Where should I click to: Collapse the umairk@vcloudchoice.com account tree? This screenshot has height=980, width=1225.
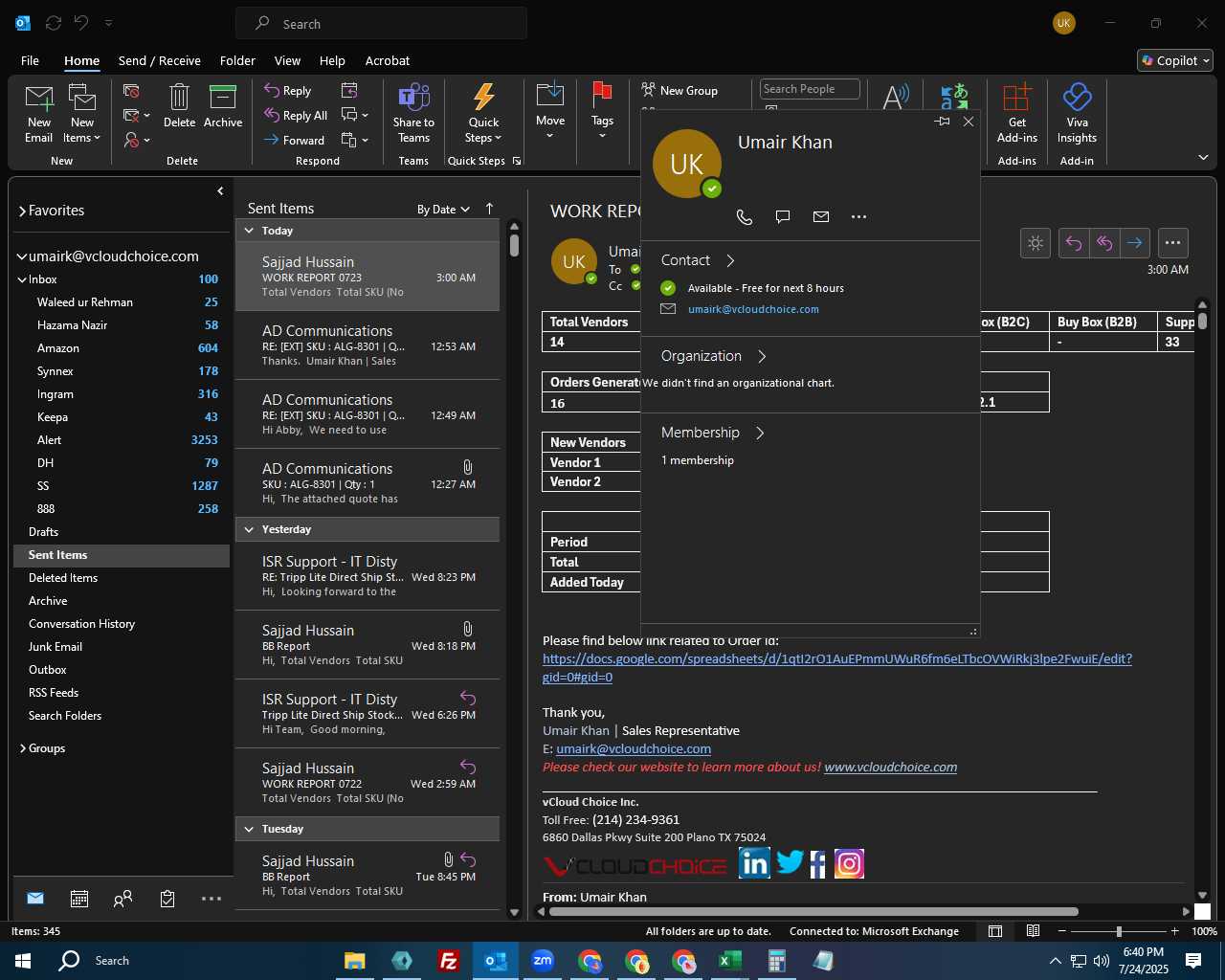(x=22, y=256)
